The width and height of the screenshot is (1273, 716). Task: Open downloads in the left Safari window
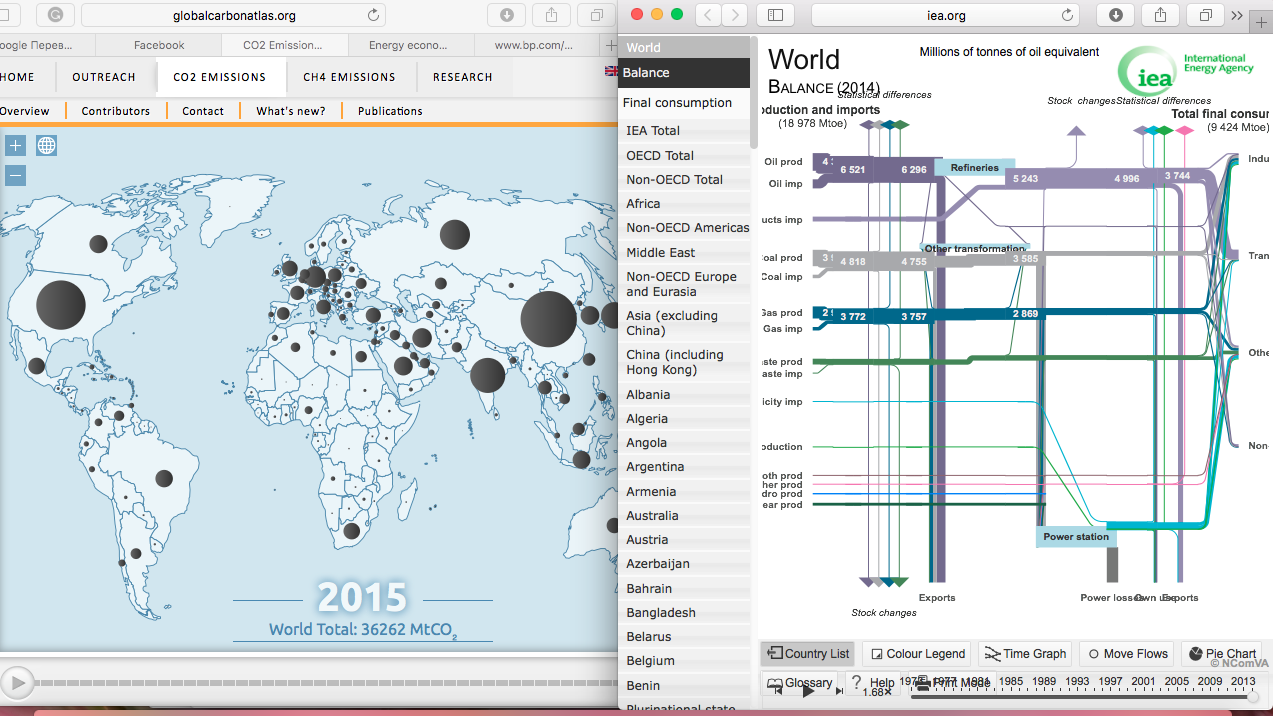pos(507,15)
